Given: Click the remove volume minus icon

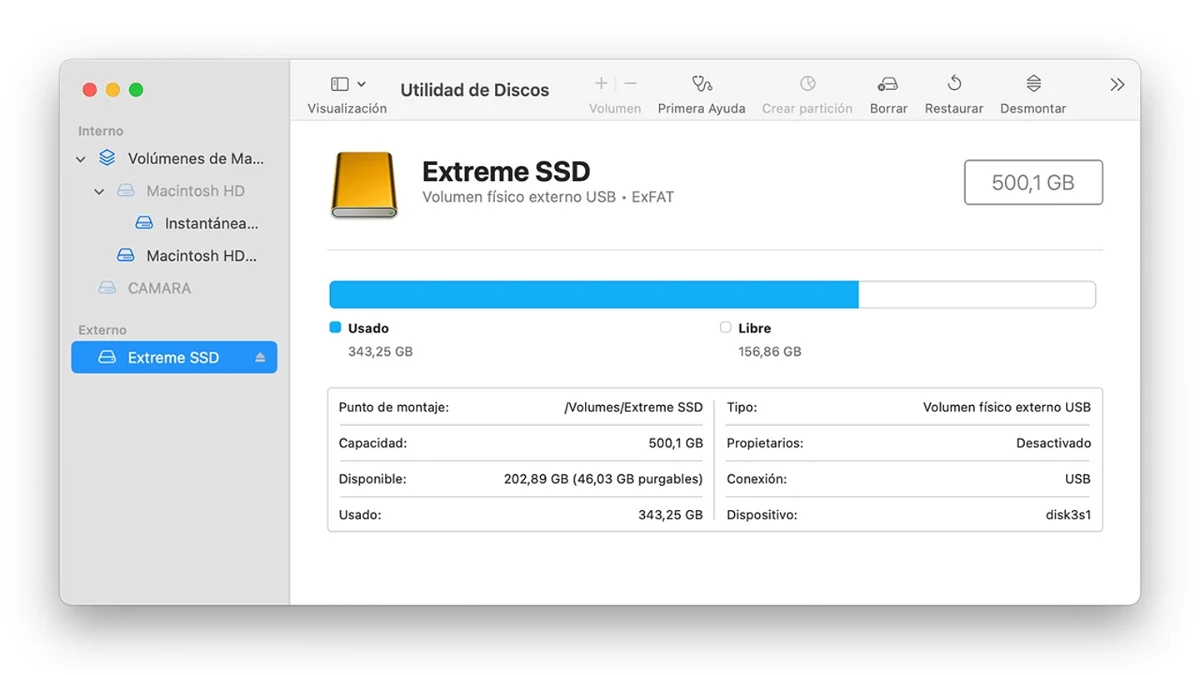Looking at the screenshot, I should 628,83.
